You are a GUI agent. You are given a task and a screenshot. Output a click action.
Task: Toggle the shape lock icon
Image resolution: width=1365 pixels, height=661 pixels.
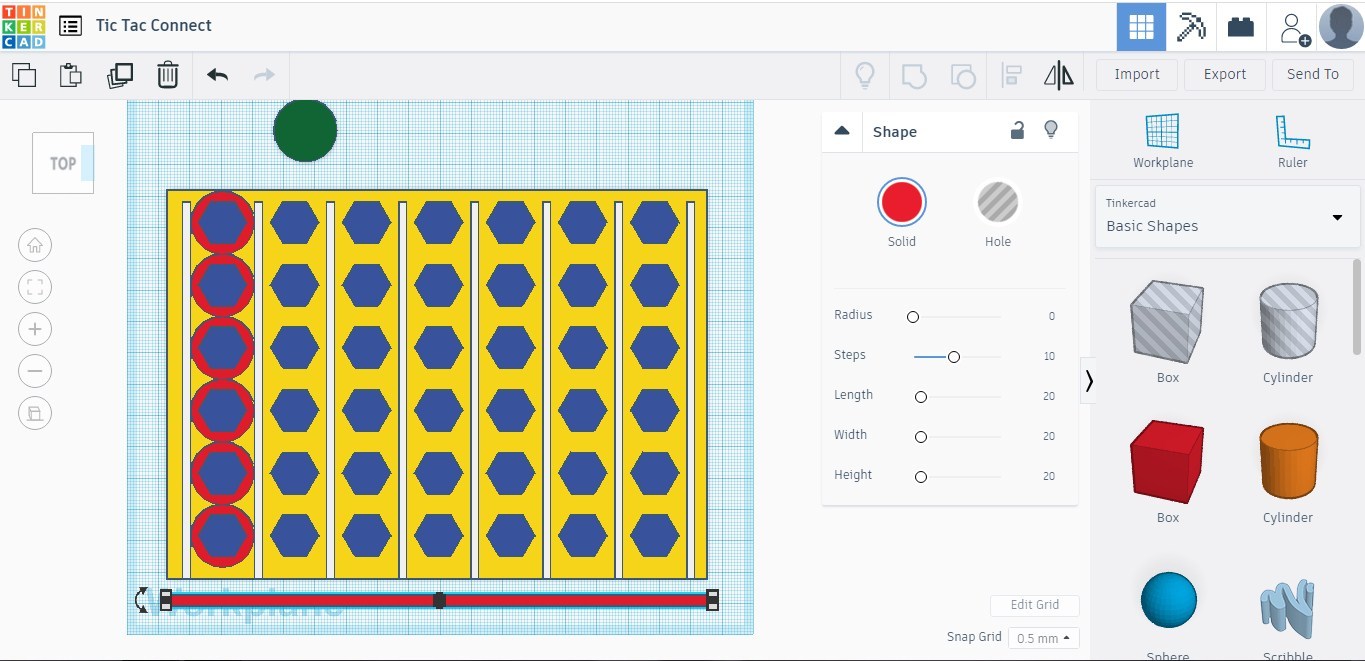(1017, 131)
